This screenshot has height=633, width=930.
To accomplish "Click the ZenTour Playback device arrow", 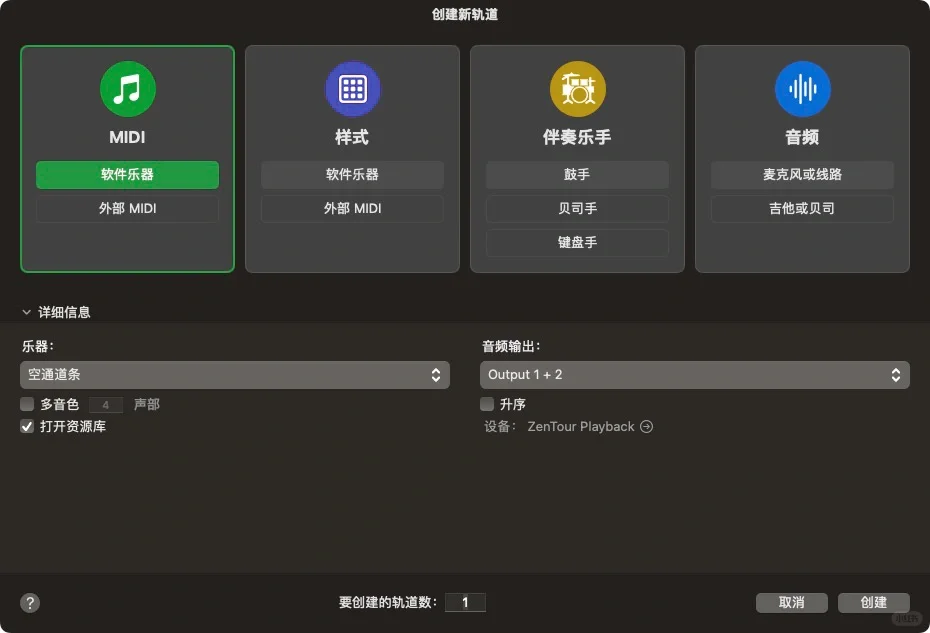I will [646, 426].
